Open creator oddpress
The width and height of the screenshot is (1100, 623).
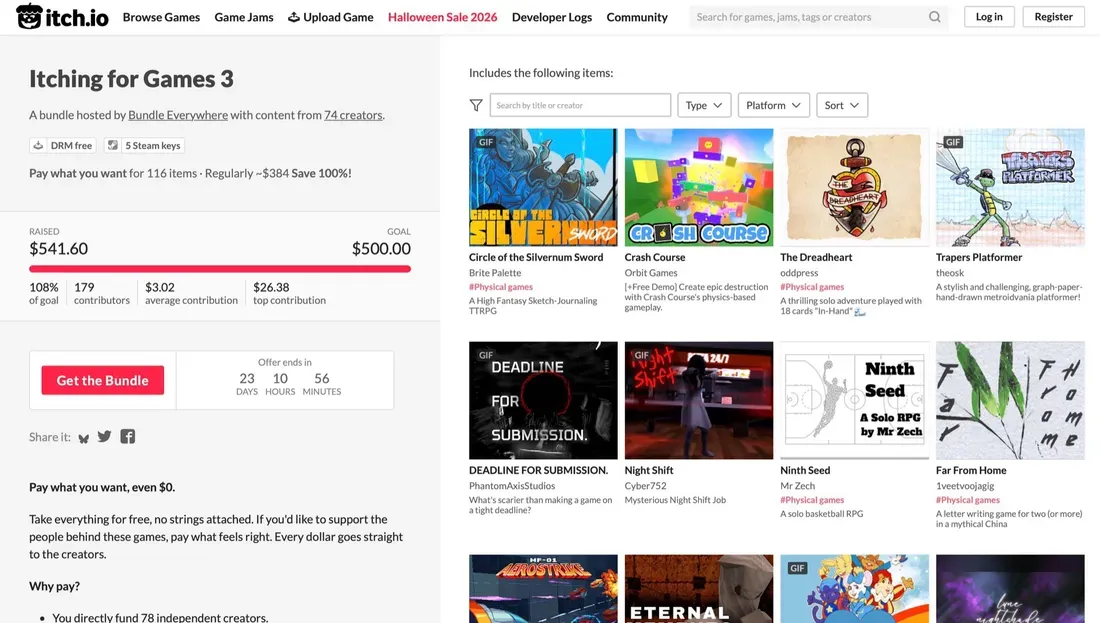coord(799,273)
